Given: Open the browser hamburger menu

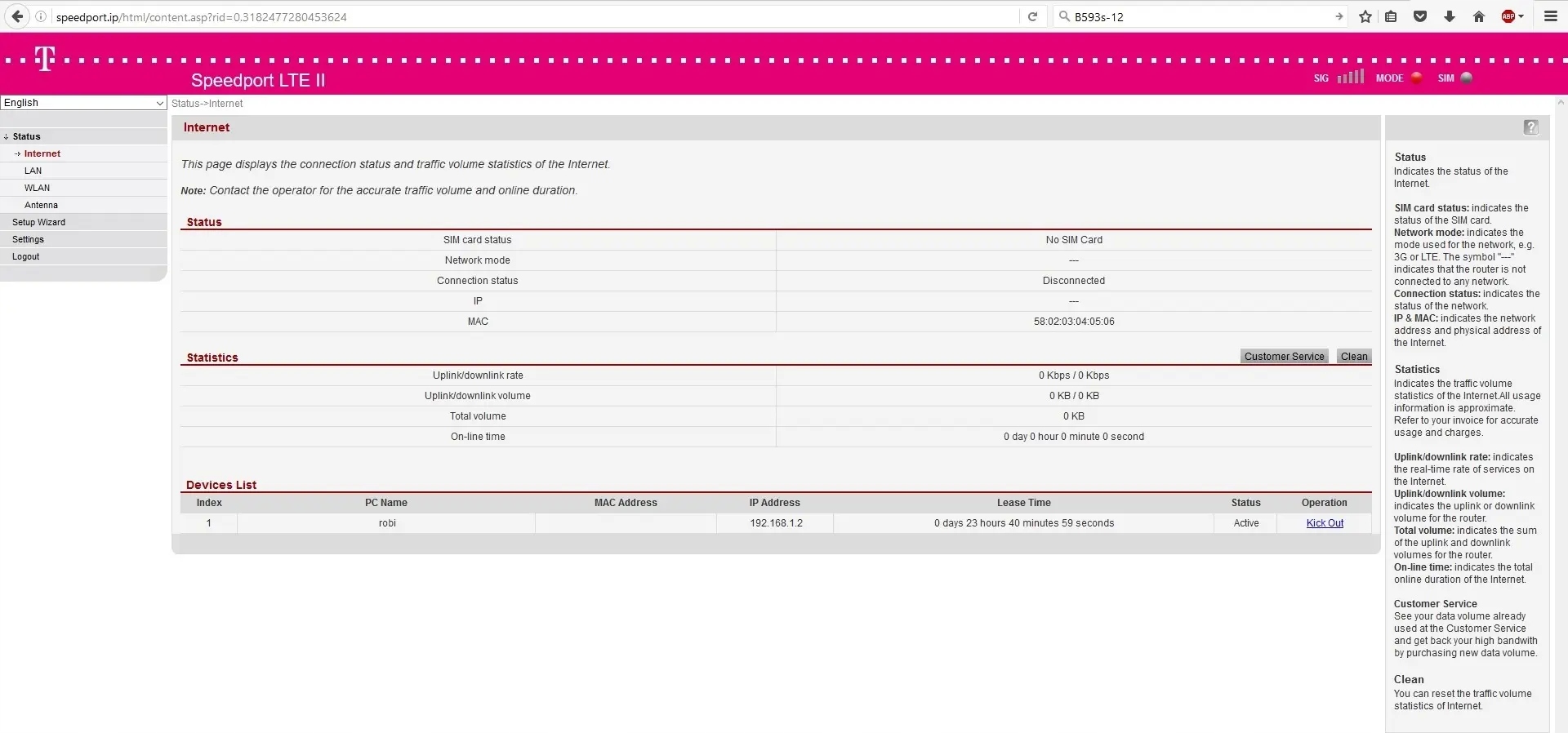Looking at the screenshot, I should (x=1551, y=16).
